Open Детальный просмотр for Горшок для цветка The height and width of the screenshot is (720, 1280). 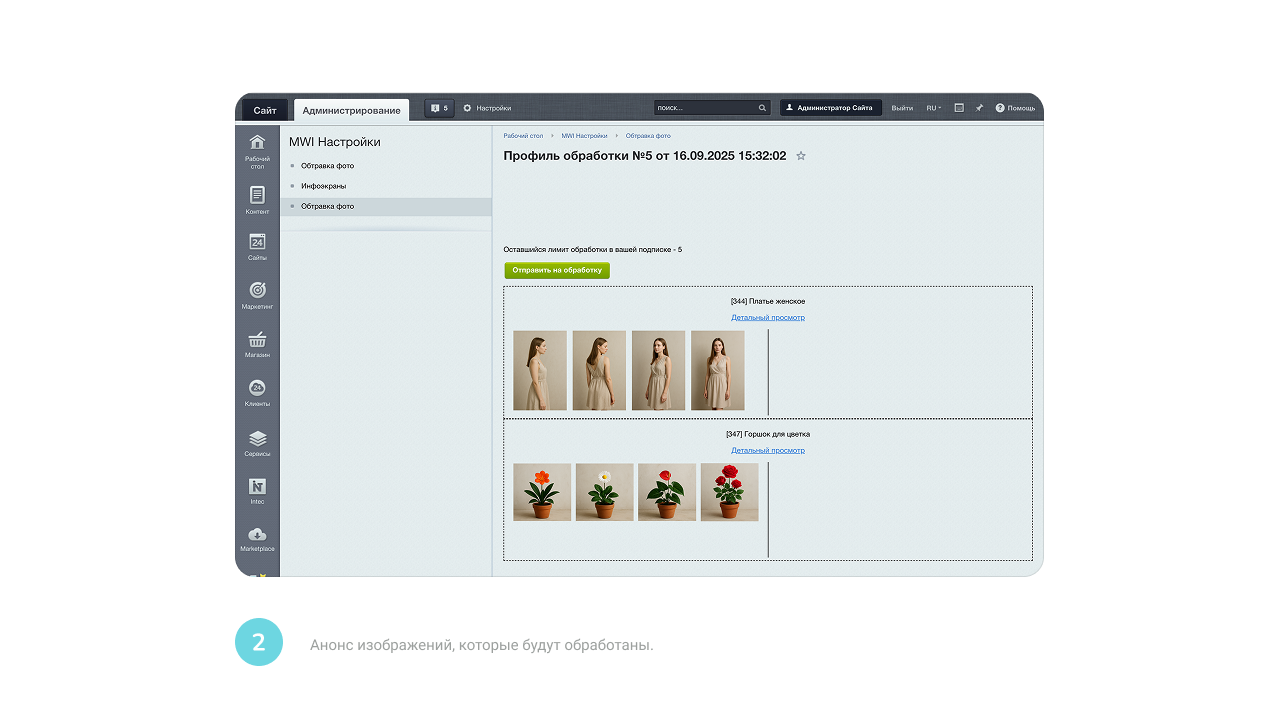pos(767,451)
